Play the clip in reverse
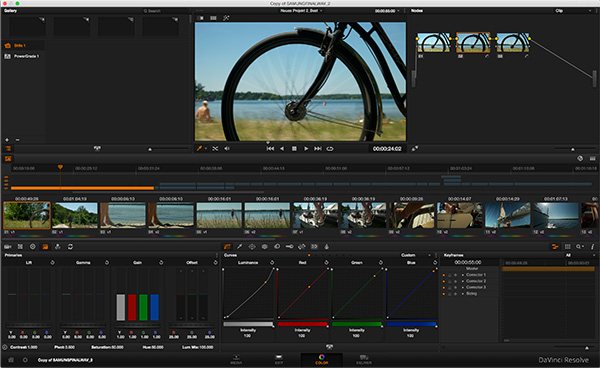600x368 pixels. (x=282, y=149)
